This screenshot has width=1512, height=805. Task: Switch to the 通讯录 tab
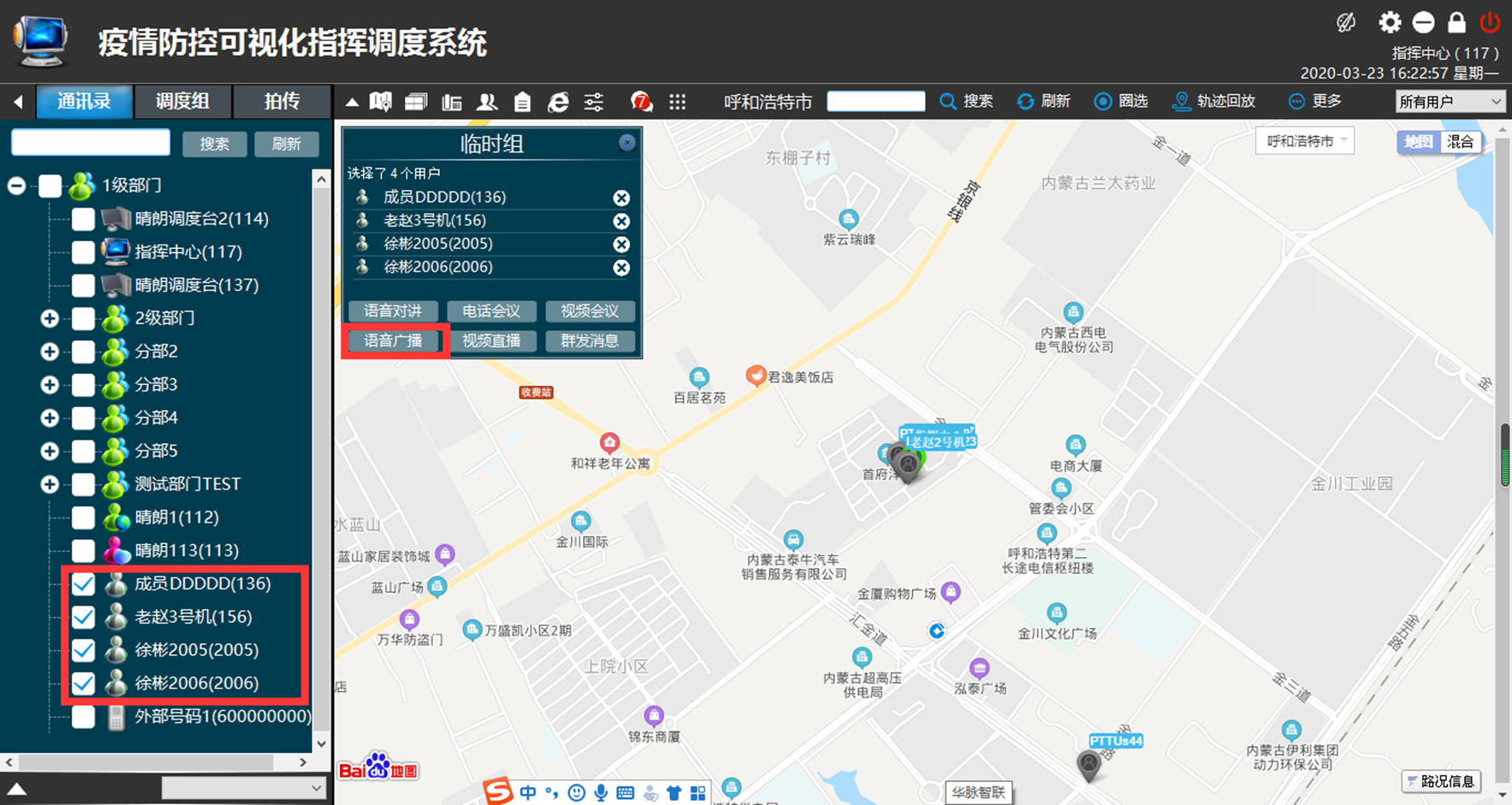84,102
